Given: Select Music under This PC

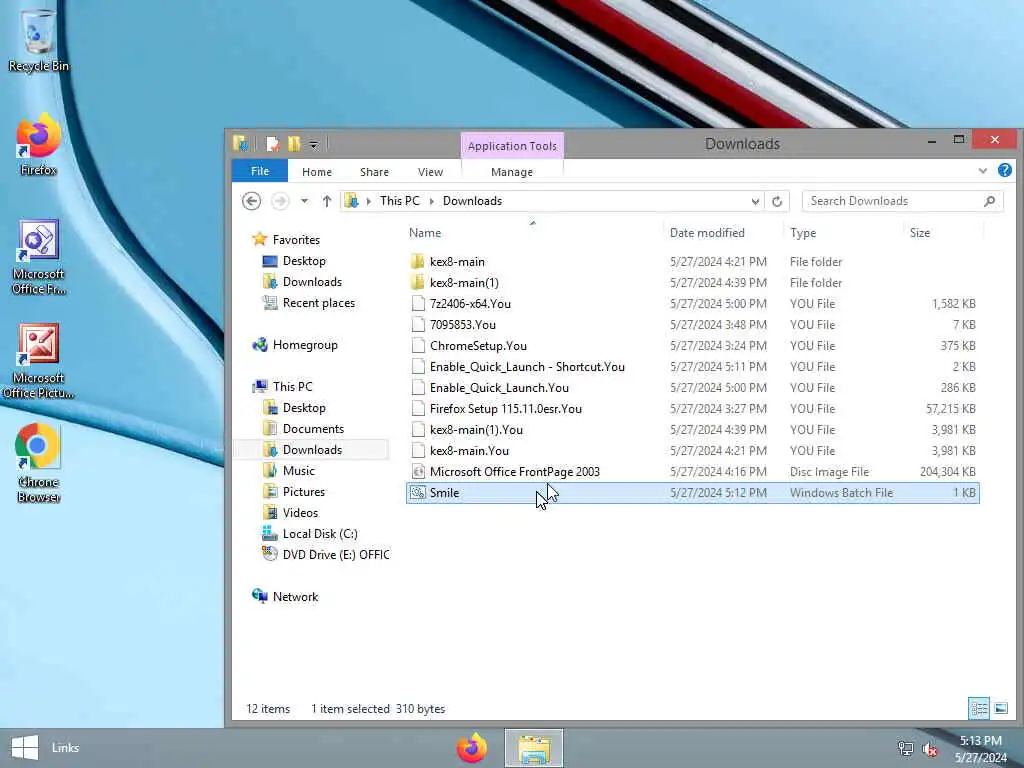Looking at the screenshot, I should [x=298, y=470].
